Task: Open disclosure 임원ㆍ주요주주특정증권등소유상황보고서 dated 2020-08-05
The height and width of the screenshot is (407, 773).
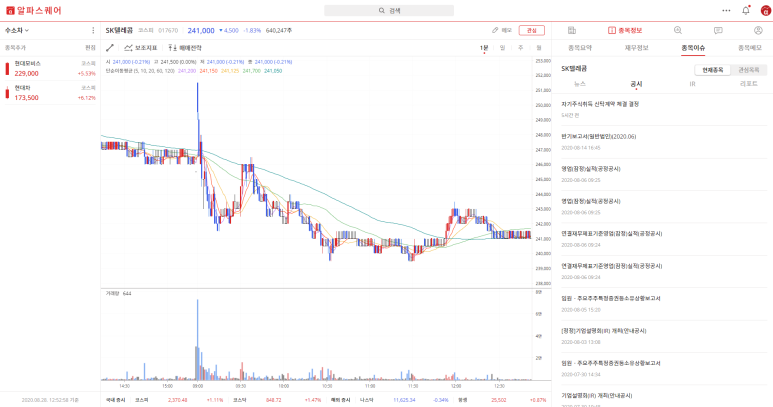Action: tap(610, 298)
